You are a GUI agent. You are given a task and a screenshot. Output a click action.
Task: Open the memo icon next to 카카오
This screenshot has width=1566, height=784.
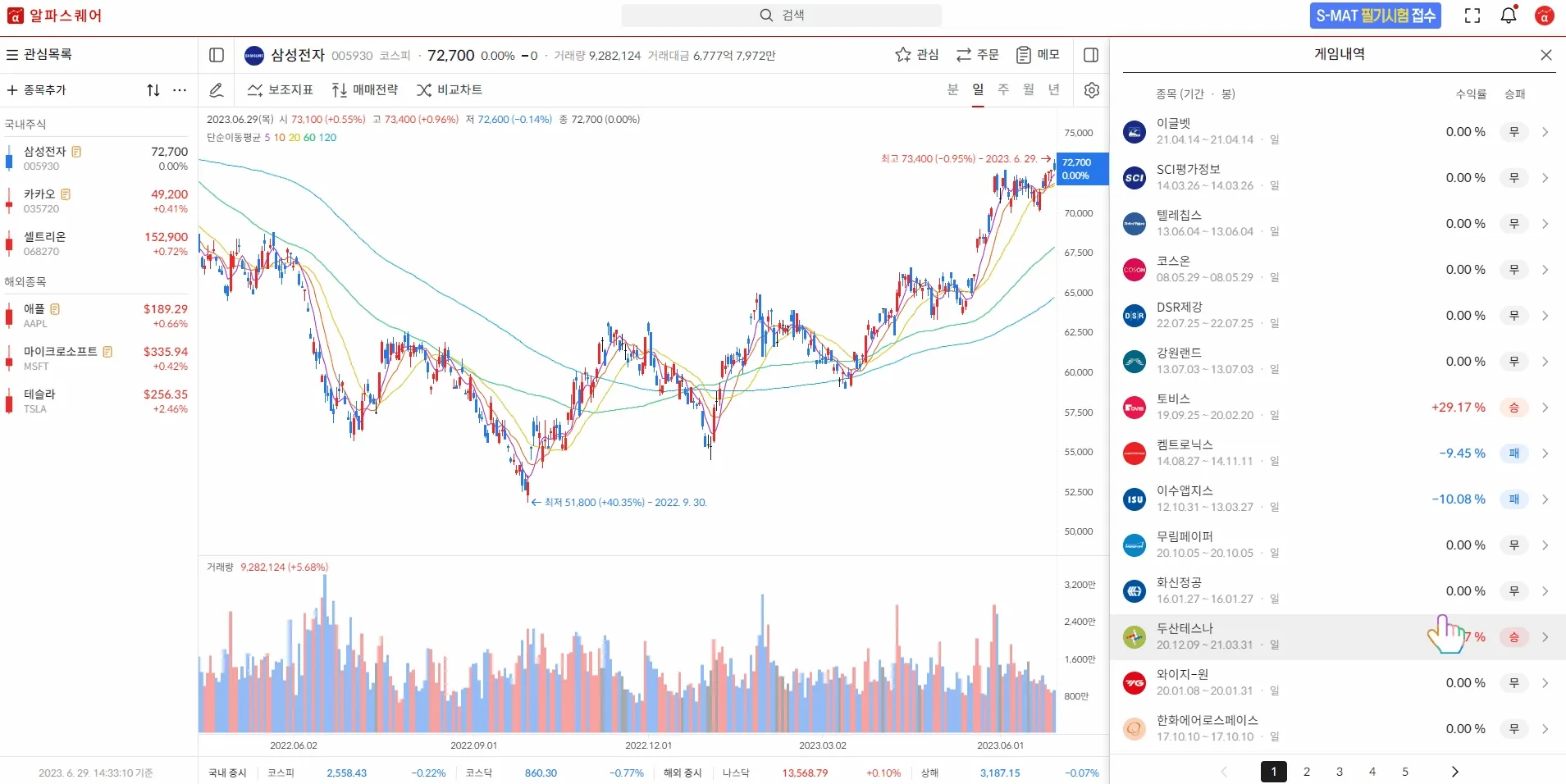(x=66, y=194)
